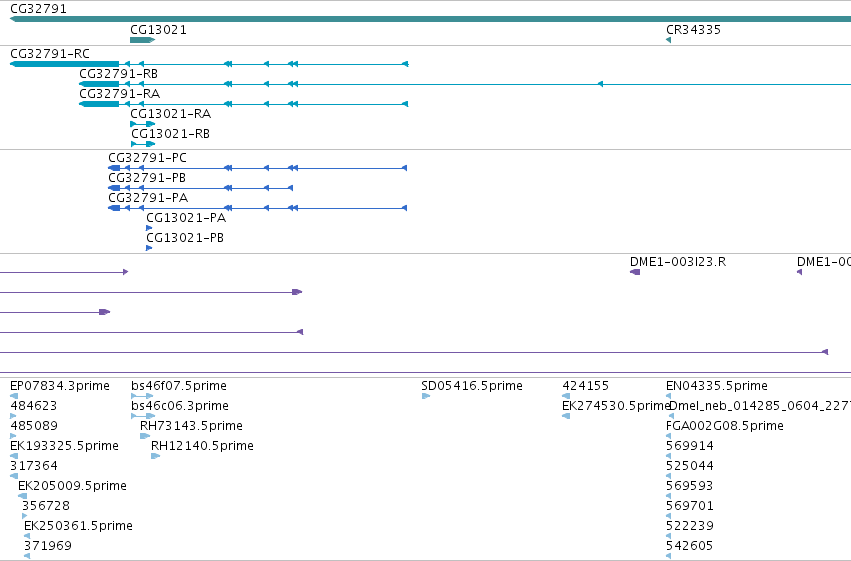The height and width of the screenshot is (561, 851).
Task: Open EST EP07834.3prime
Action: [x=60, y=385]
